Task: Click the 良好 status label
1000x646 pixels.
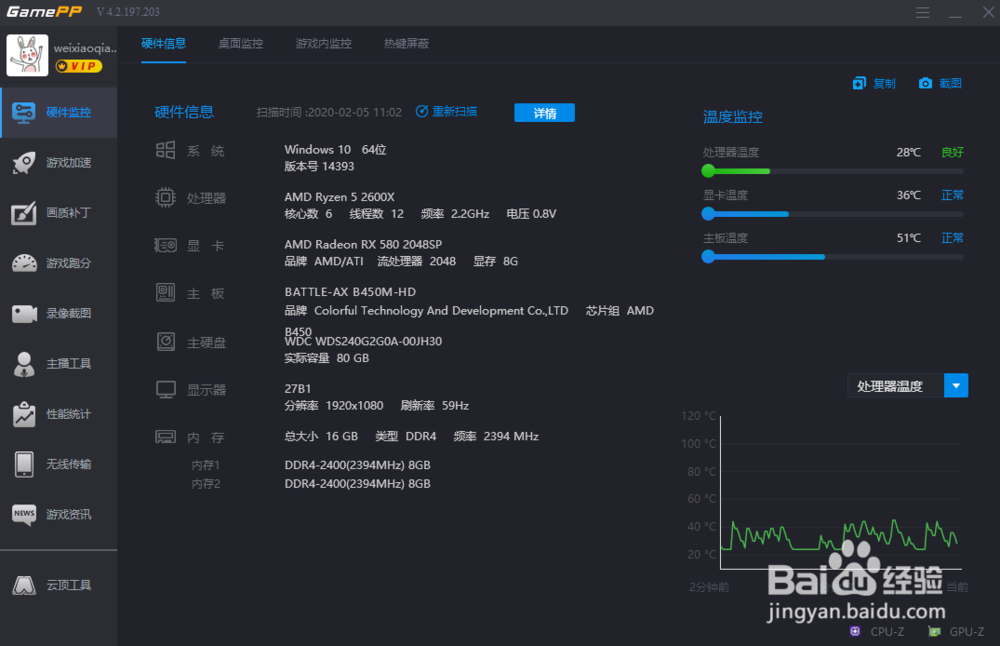Action: [952, 152]
